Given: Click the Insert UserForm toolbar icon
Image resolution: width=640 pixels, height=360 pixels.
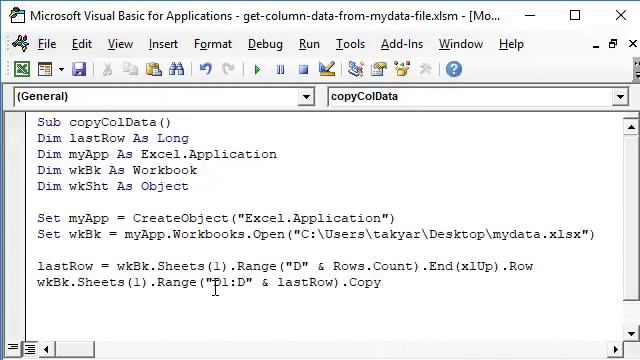Looking at the screenshot, I should pyautogui.click(x=45, y=69).
